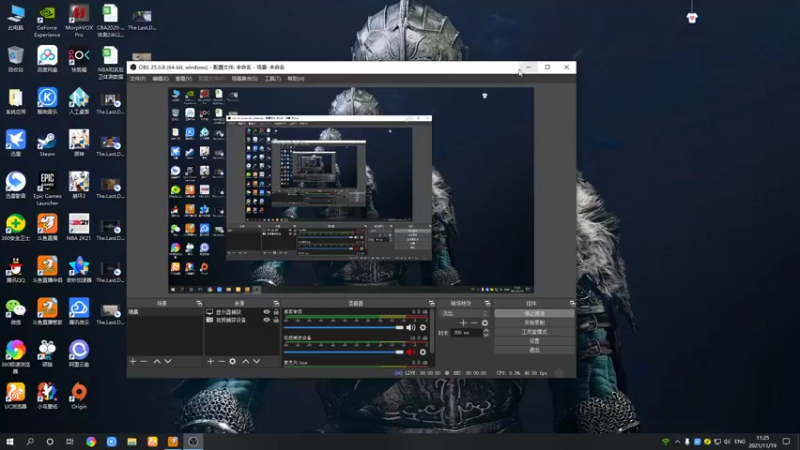
Task: Undock the Sources panel with its float icon
Action: point(276,304)
